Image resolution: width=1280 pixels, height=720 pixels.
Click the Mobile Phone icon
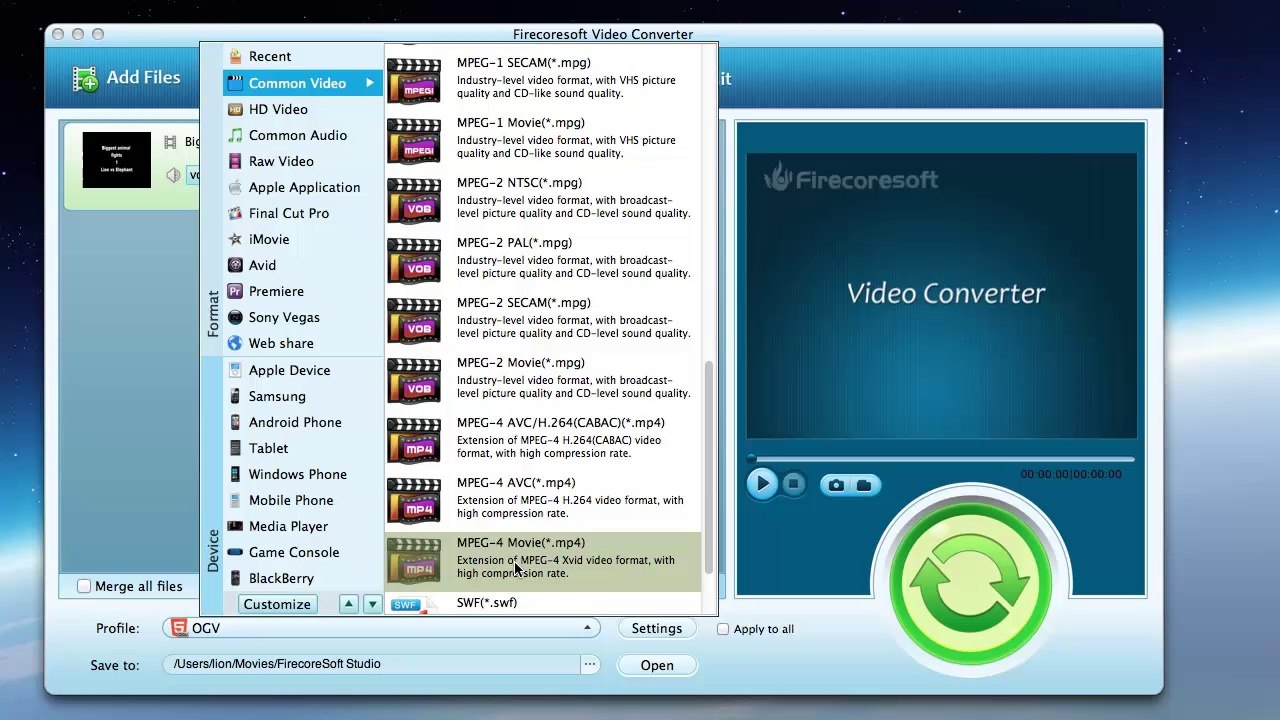pyautogui.click(x=235, y=500)
